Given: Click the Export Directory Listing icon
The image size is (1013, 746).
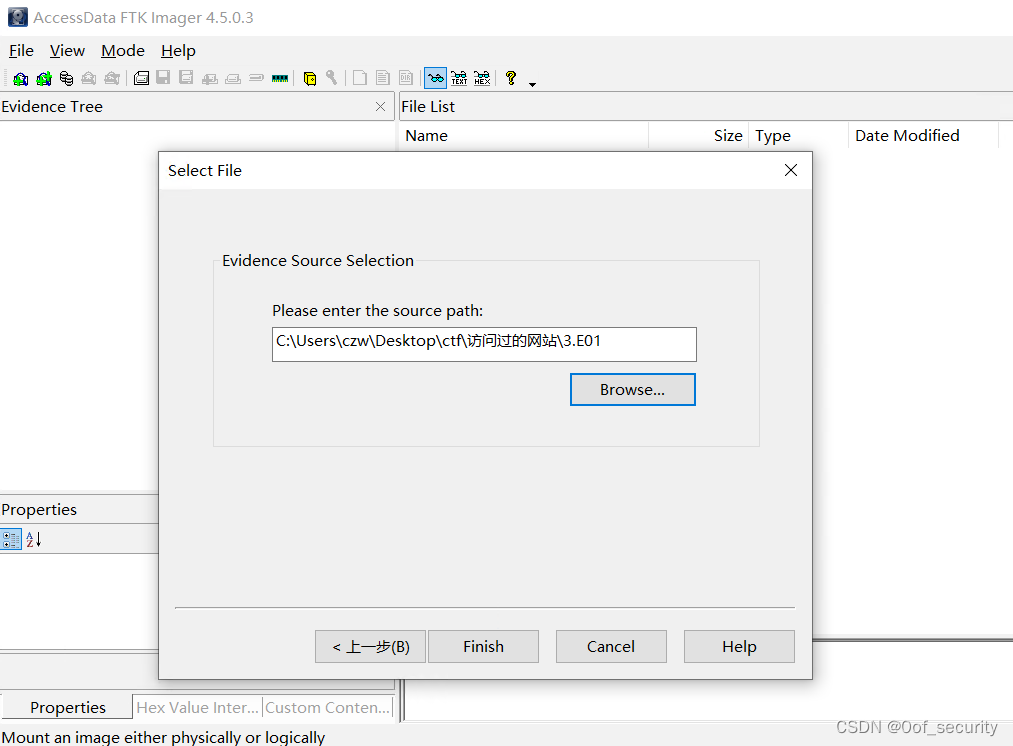Looking at the screenshot, I should pos(406,78).
